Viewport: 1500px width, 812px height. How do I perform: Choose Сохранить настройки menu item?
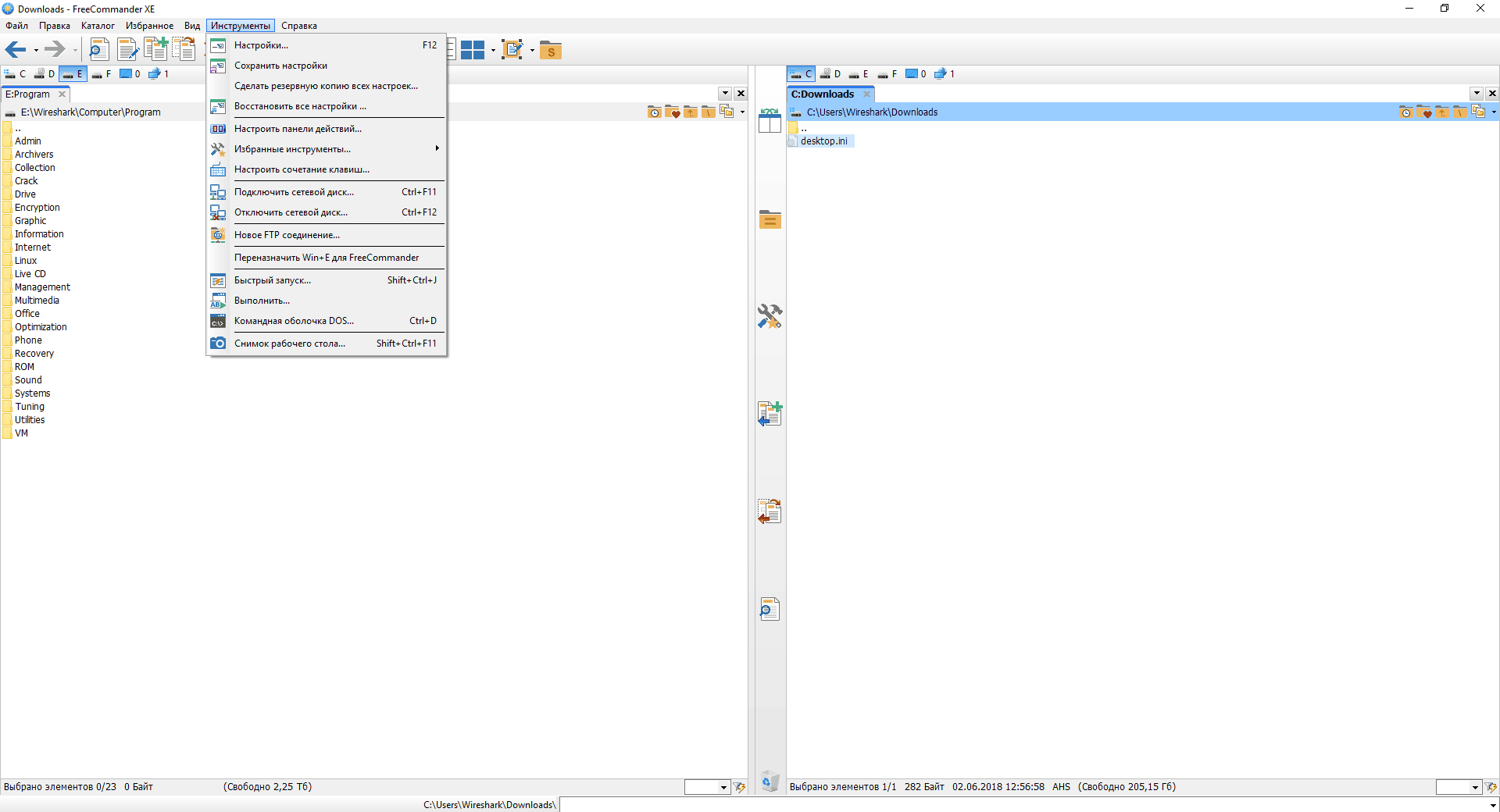327,66
